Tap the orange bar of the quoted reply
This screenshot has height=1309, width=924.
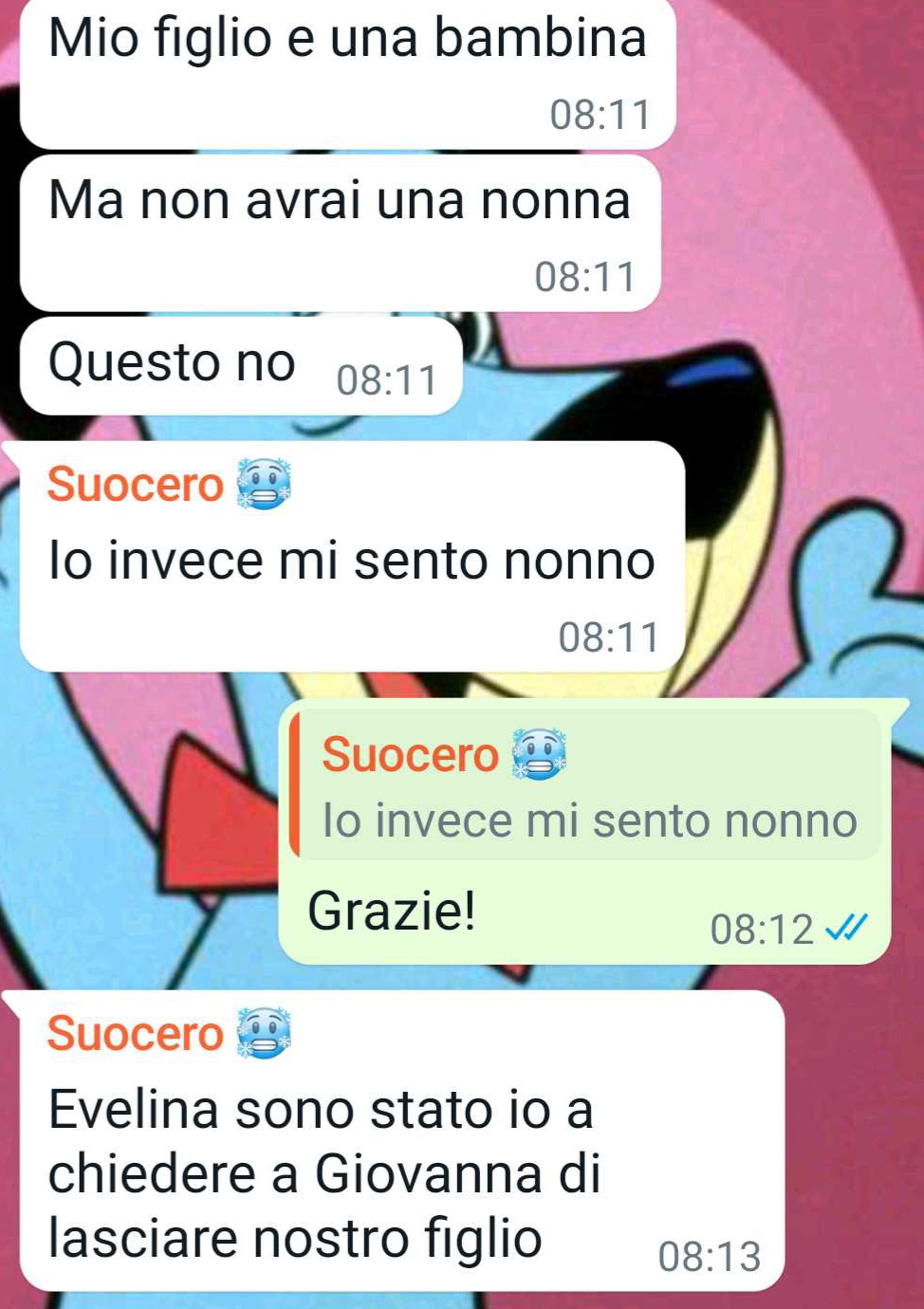point(294,784)
